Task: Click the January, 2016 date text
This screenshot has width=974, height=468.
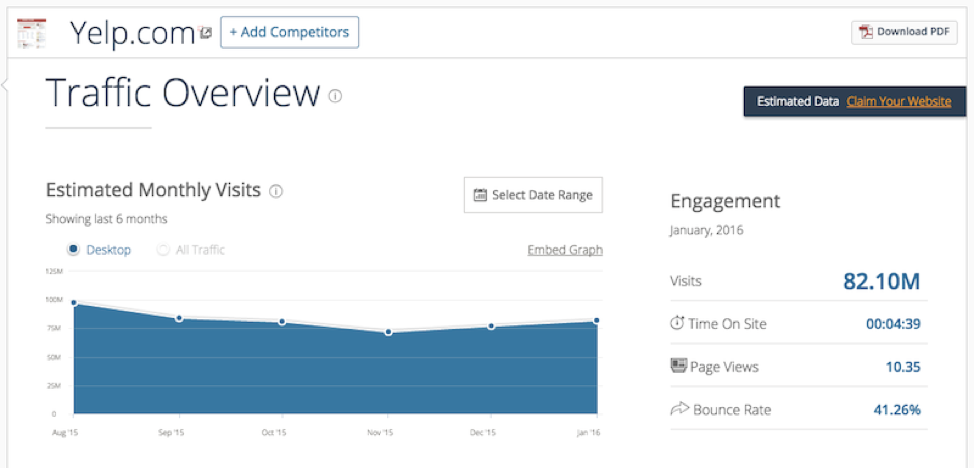Action: (706, 231)
